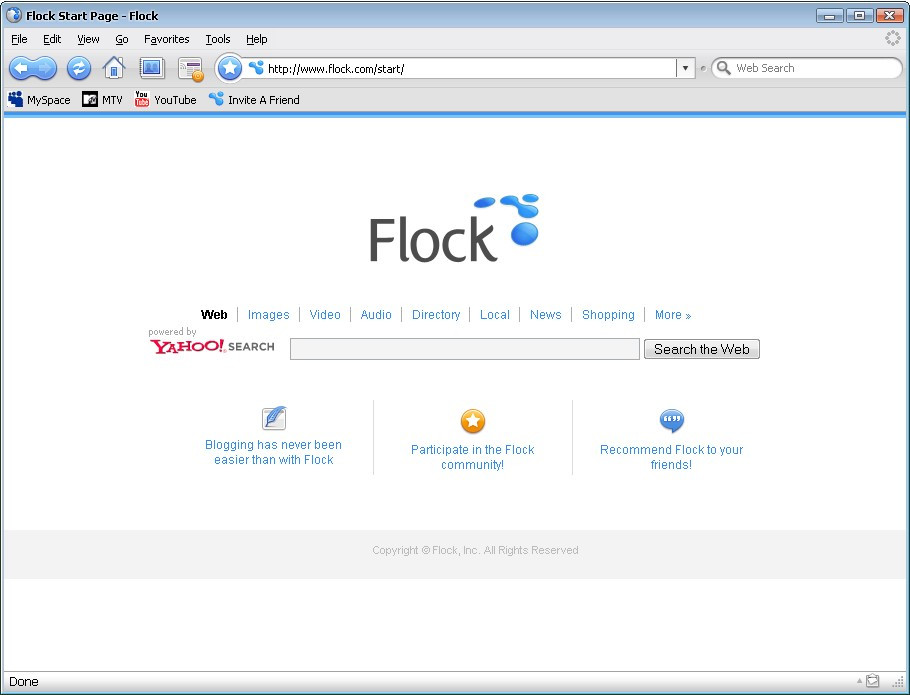Expand the More » search options
The image size is (910, 695).
coord(673,314)
